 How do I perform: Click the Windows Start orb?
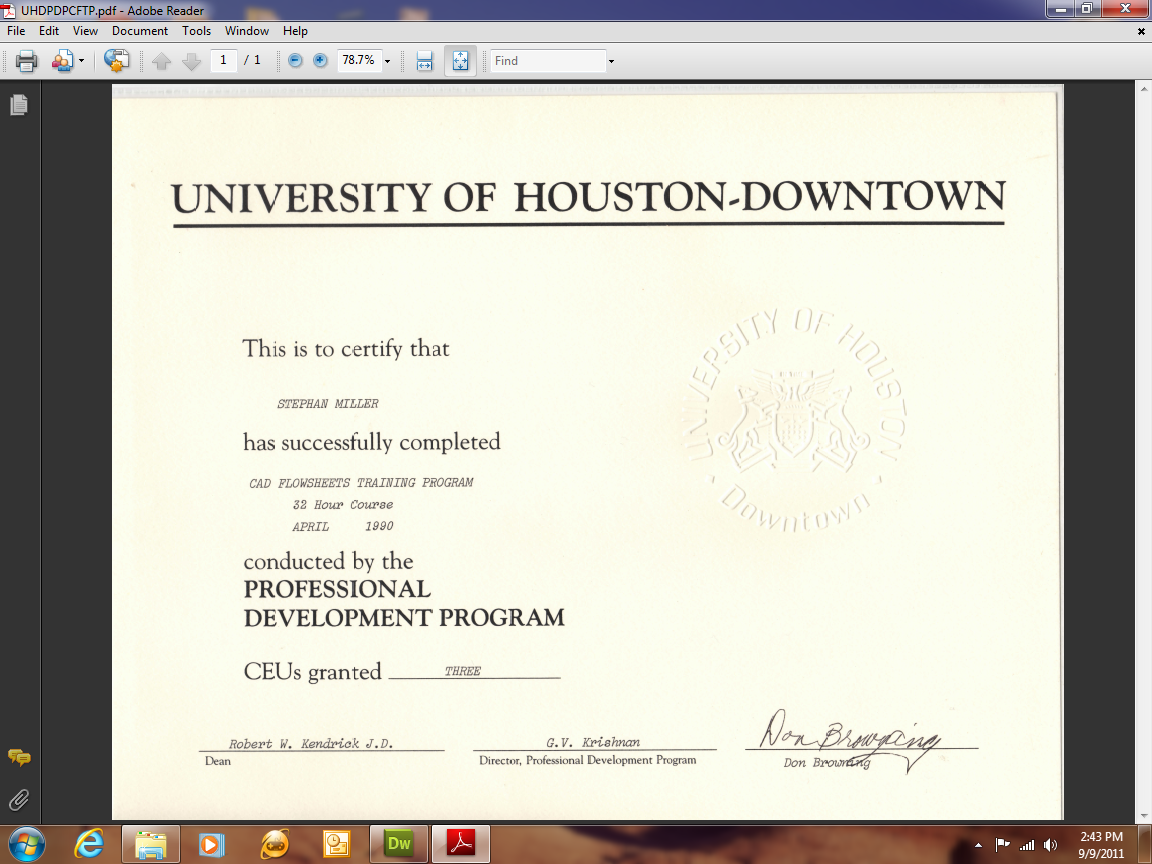click(x=27, y=845)
